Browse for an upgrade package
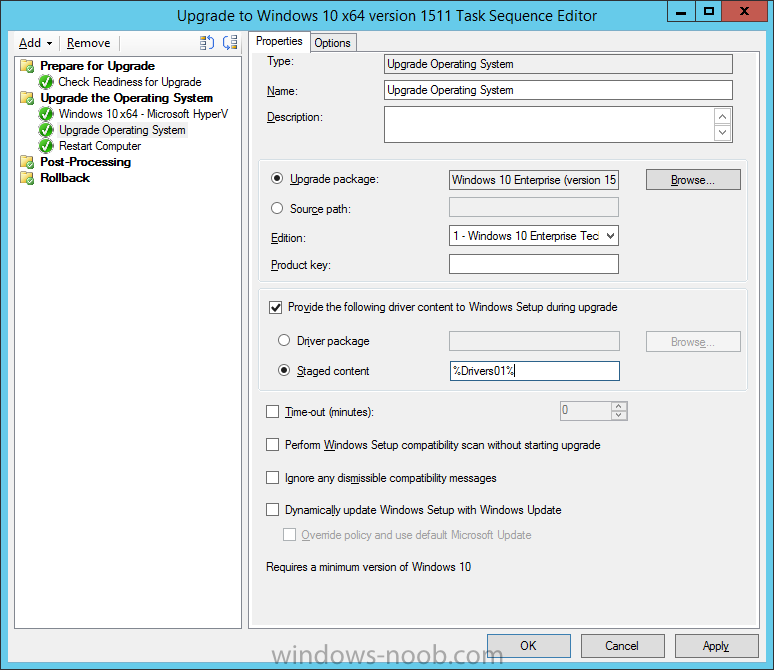 [x=693, y=180]
